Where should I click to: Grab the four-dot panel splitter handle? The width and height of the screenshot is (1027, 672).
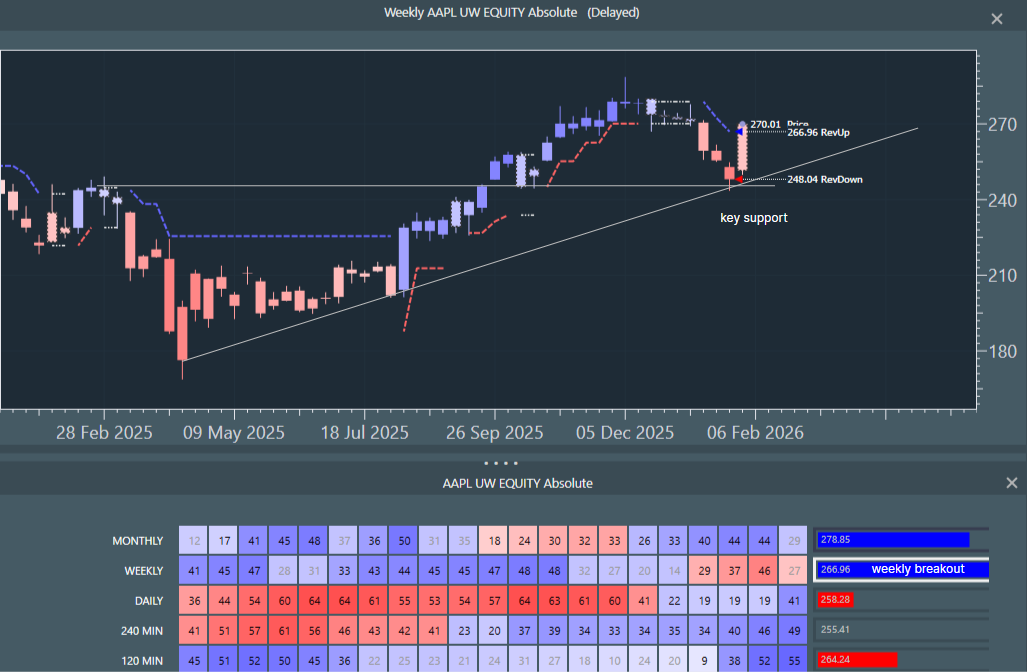[x=501, y=464]
